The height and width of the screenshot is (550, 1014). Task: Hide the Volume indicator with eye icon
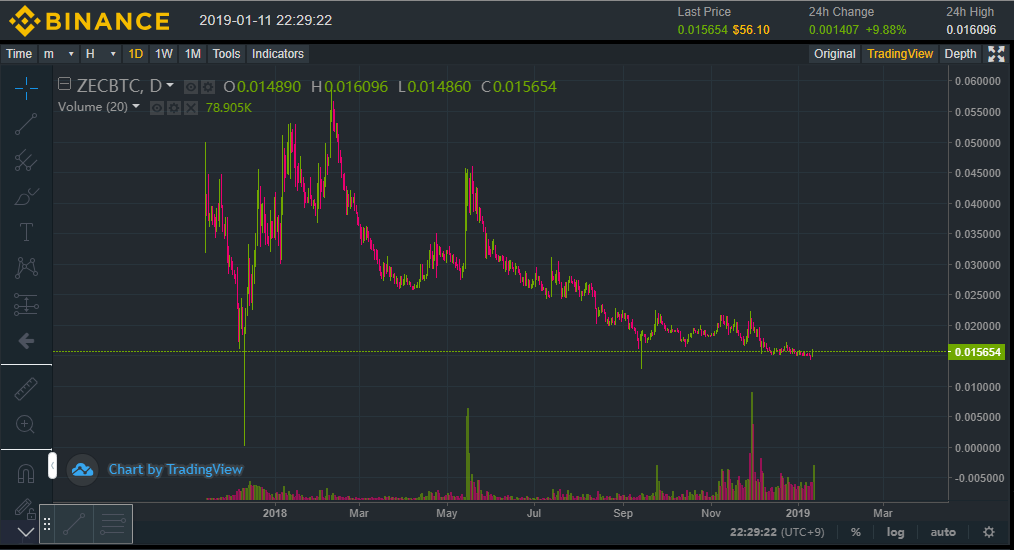pos(157,107)
